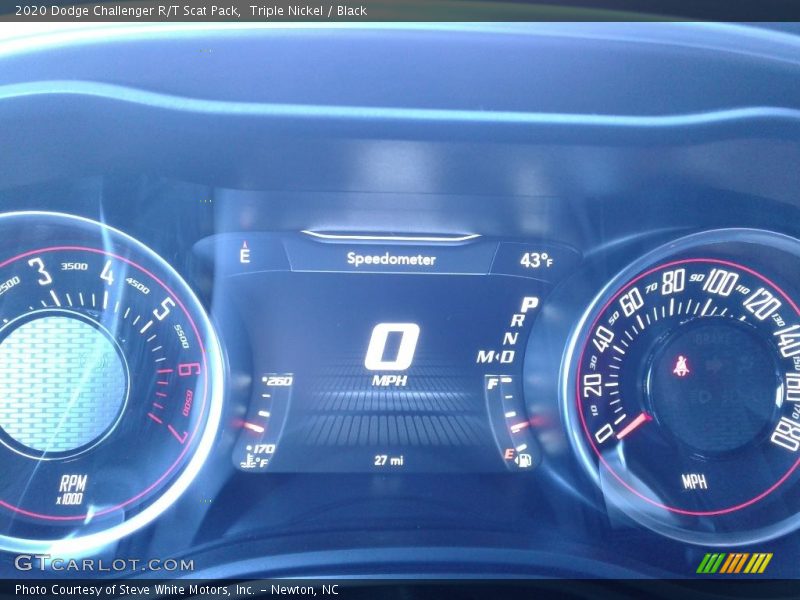
Task: Select gear P in the shift indicator
Action: 529,305
